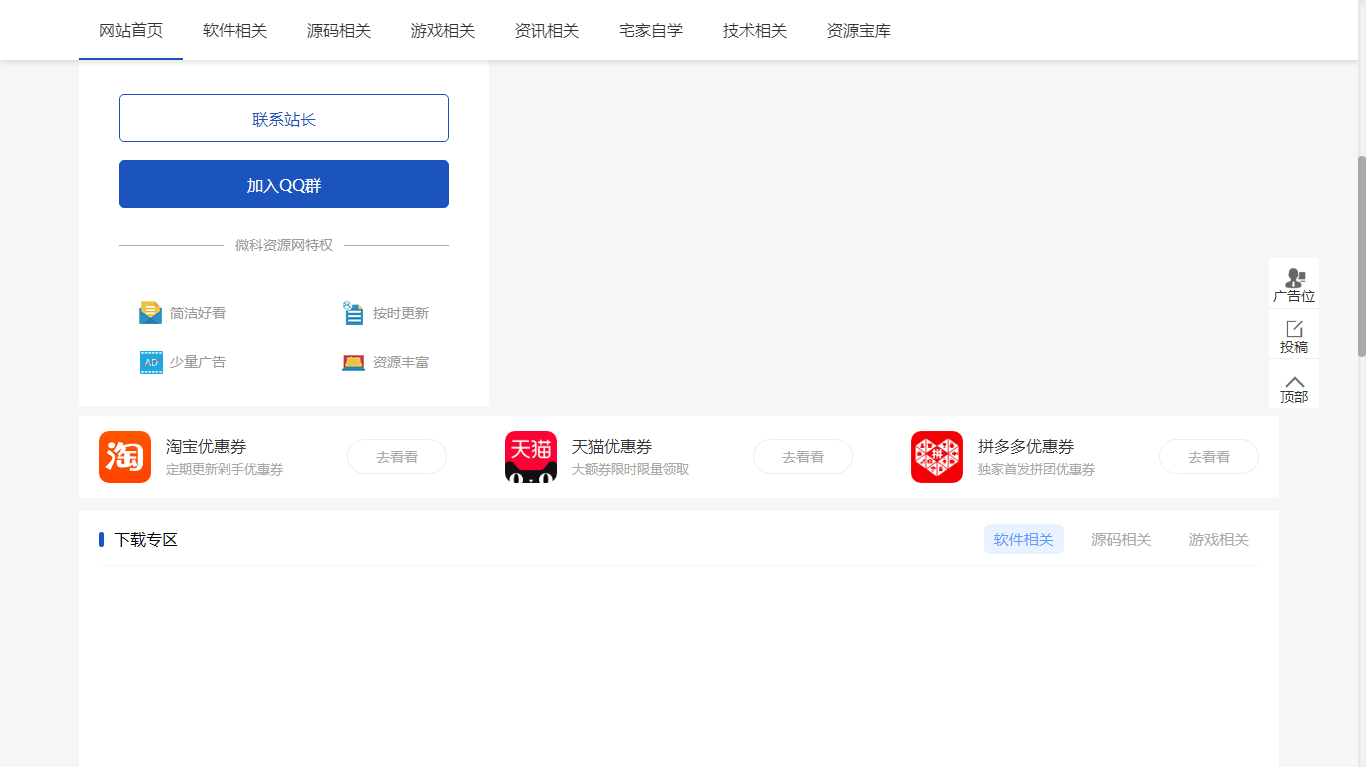Click 去看看 next to 淘宝优惠券
This screenshot has height=767, width=1366.
(x=396, y=456)
